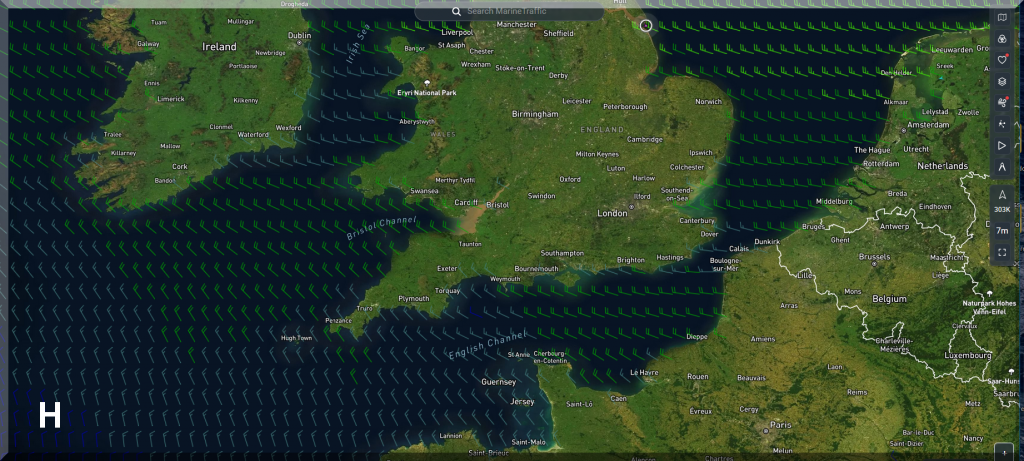Click the Search MarineTraffic input field
1024x461 pixels.
click(x=520, y=11)
